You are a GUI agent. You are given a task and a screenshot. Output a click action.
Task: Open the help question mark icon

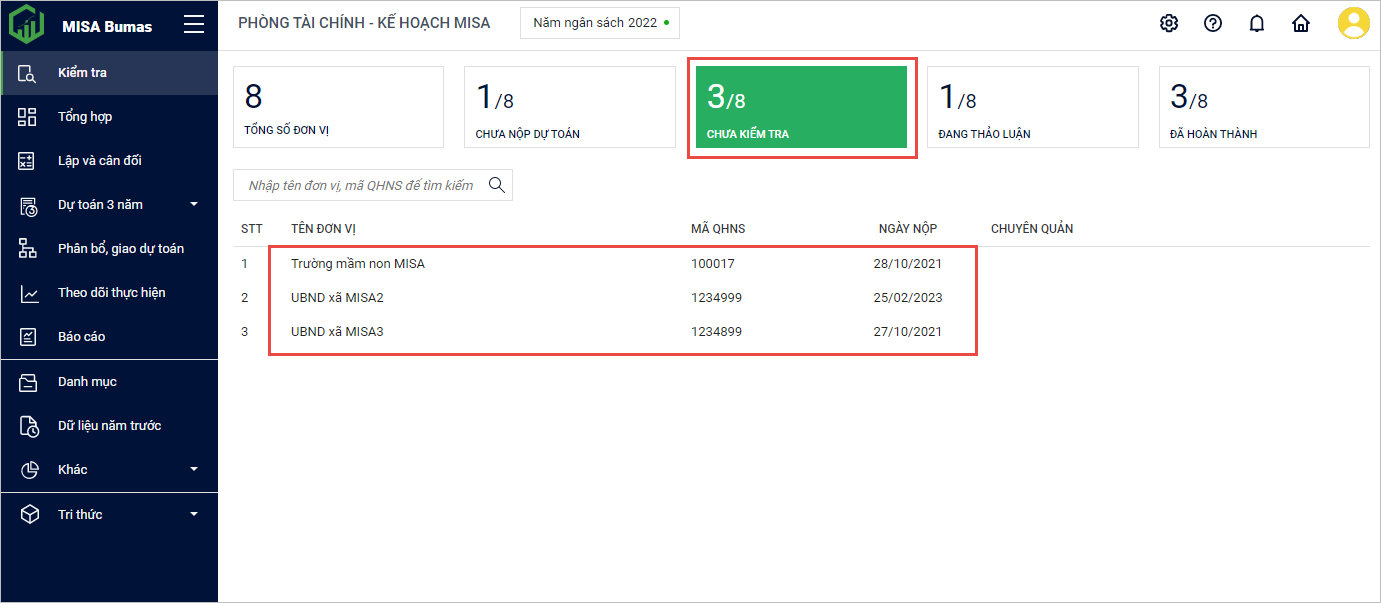coord(1213,24)
